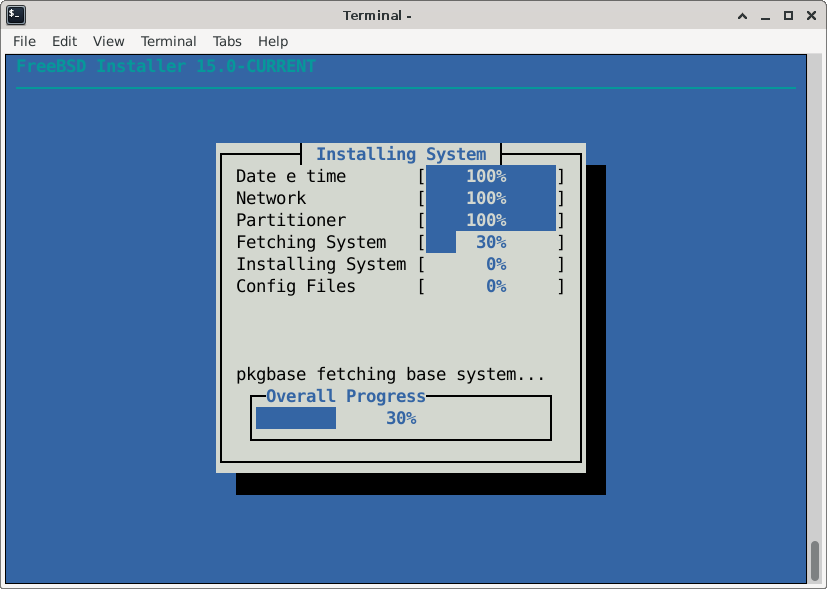Click the Overall Progress bar
This screenshot has width=827, height=589.
click(400, 418)
